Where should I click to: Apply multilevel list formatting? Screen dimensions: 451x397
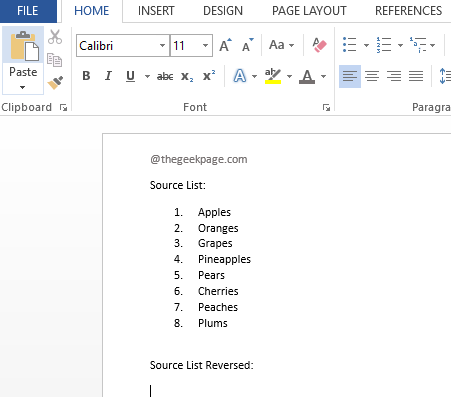coord(418,45)
